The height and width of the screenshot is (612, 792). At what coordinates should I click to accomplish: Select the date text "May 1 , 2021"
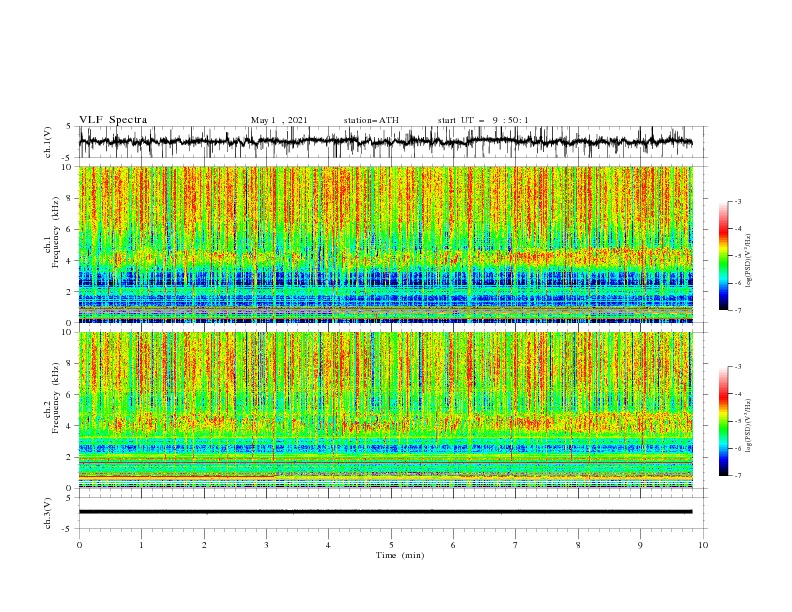pos(279,120)
